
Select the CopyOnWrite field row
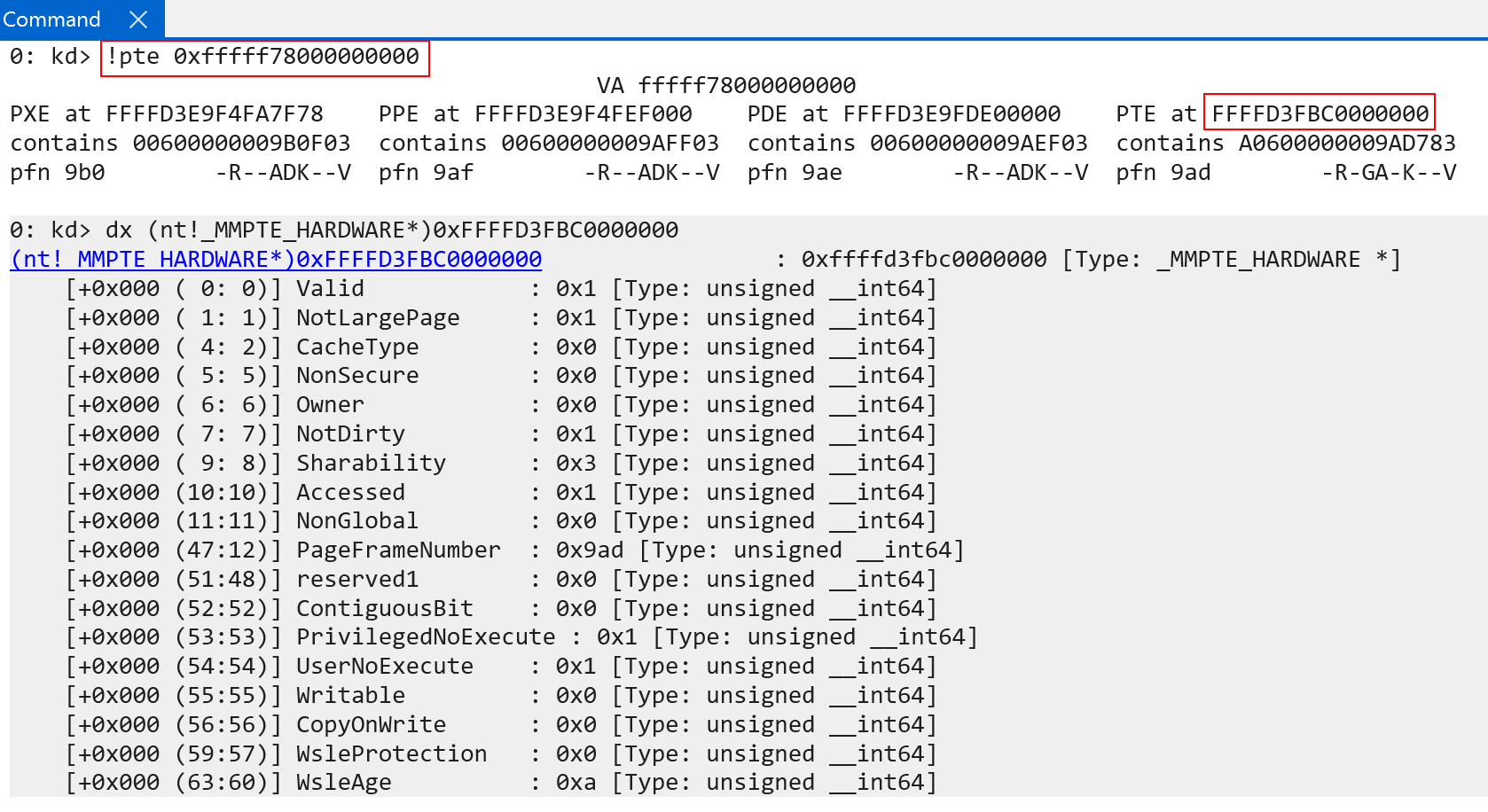(371, 725)
